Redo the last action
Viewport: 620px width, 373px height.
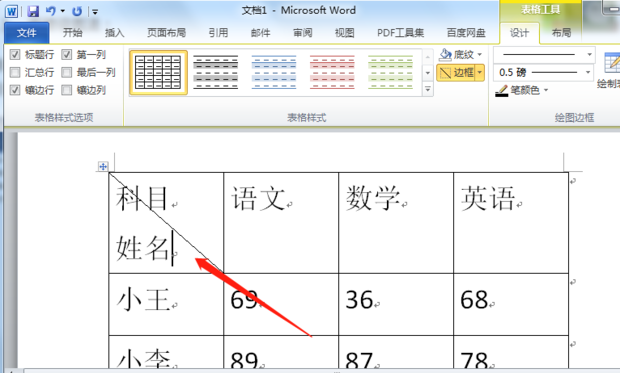(77, 11)
